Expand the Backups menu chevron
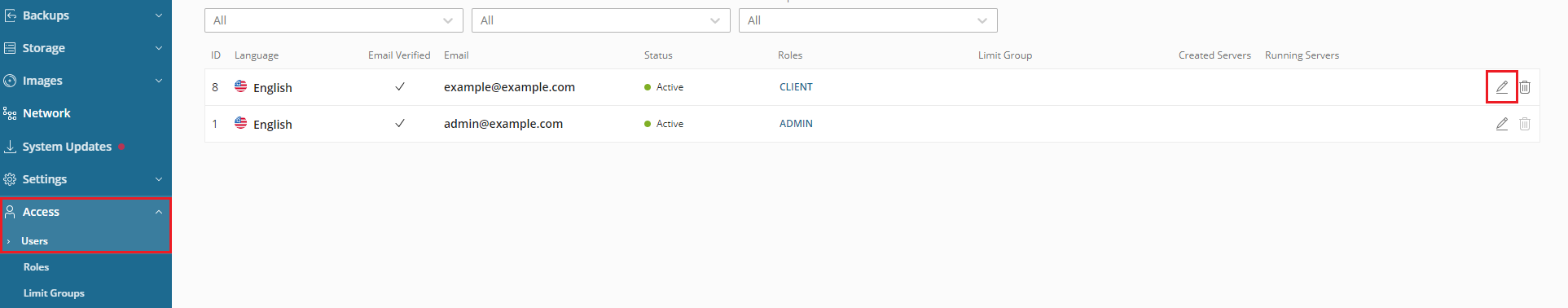This screenshot has width=1568, height=308. click(159, 15)
